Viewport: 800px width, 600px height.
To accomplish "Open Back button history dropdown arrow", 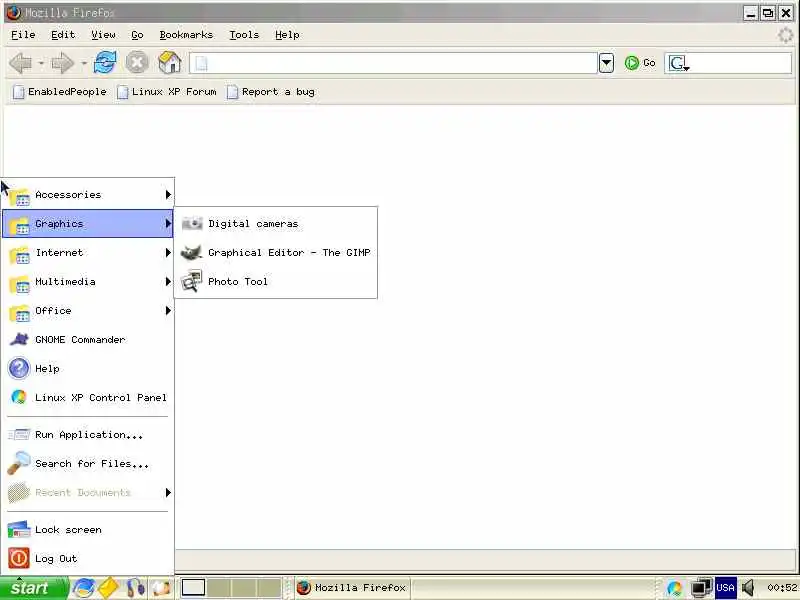I will click(x=41, y=63).
